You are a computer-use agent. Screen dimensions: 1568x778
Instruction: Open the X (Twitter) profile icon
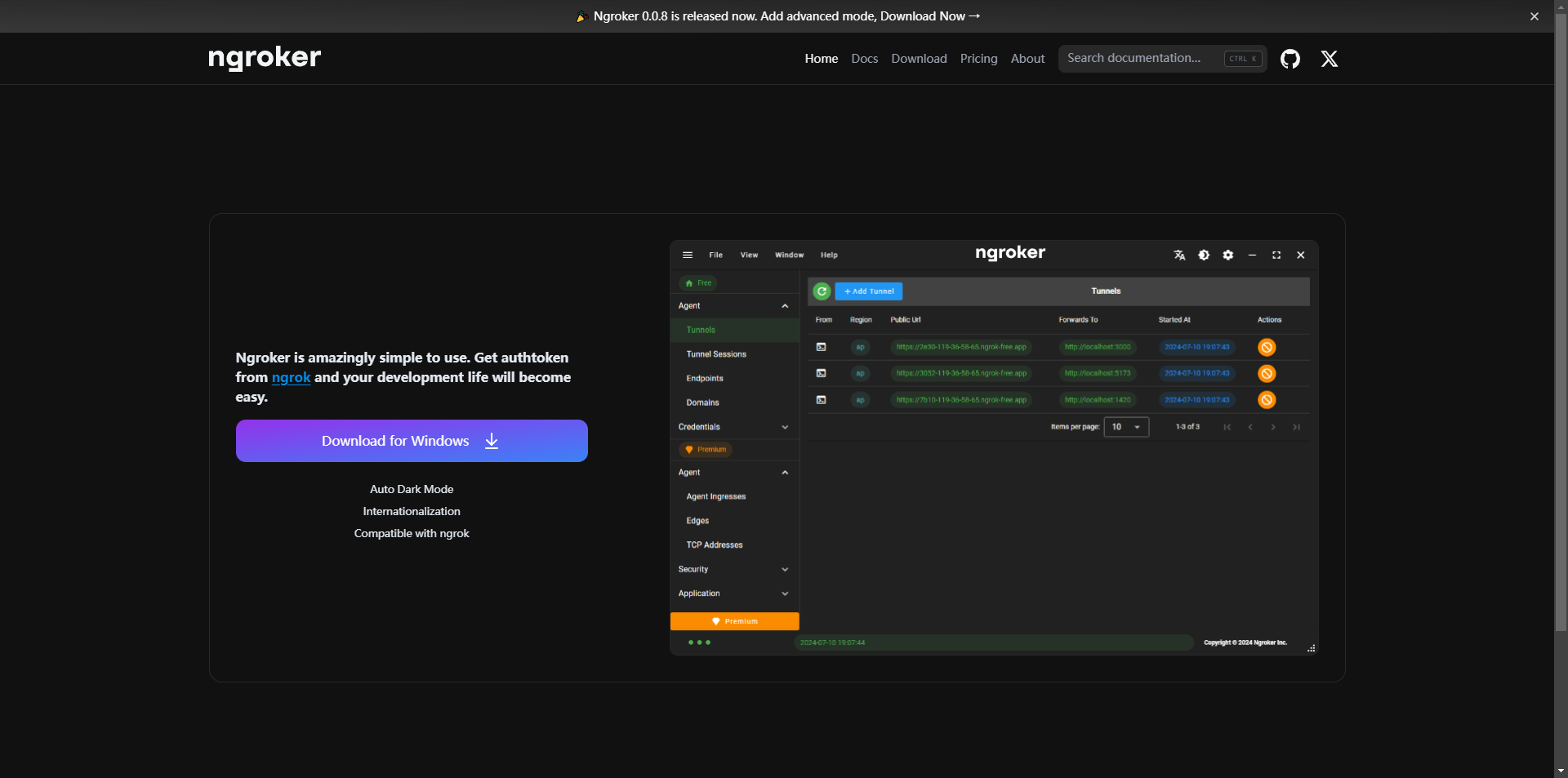click(x=1330, y=59)
